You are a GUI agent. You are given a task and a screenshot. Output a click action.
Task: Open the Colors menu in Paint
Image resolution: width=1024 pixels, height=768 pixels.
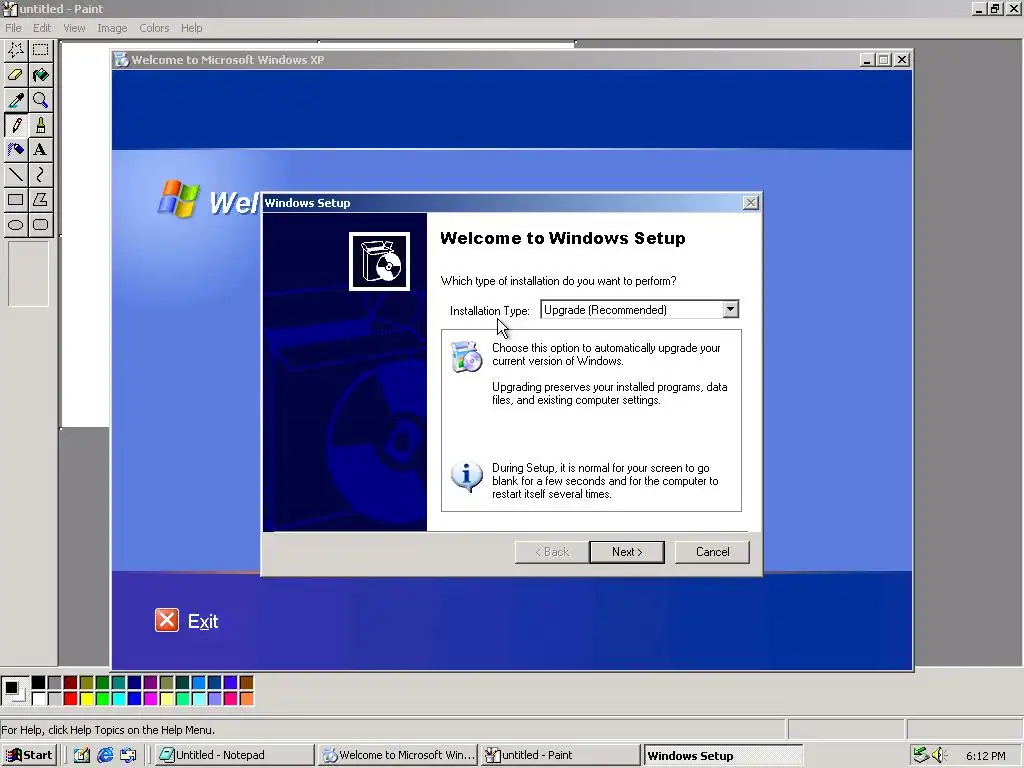[x=154, y=28]
